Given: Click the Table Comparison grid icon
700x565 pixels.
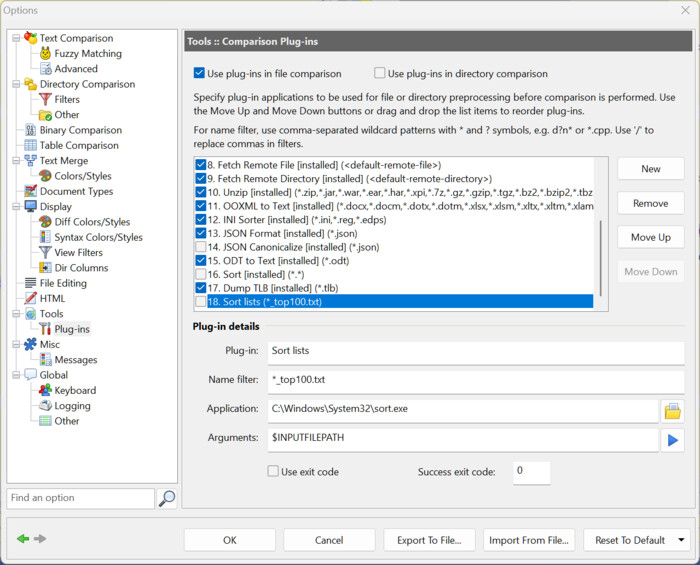Looking at the screenshot, I should click(30, 145).
